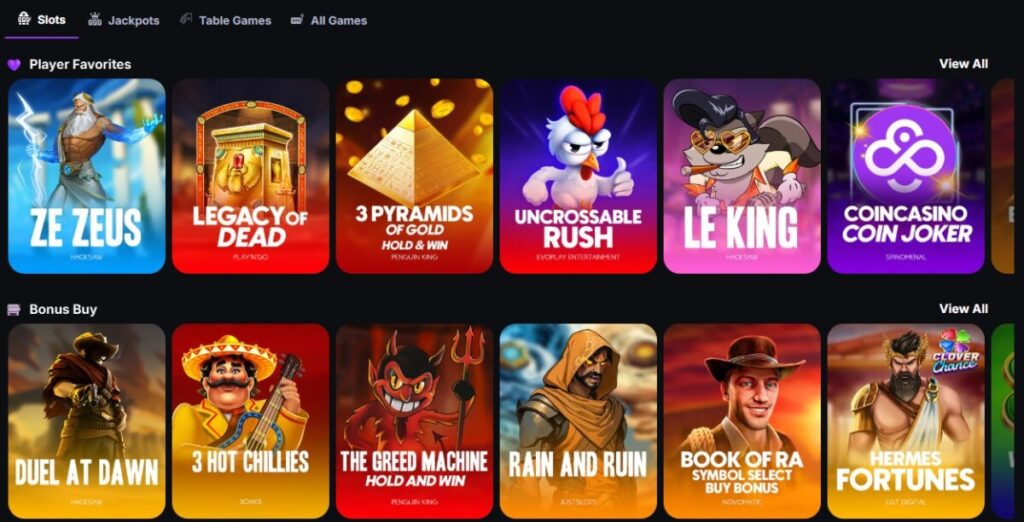The height and width of the screenshot is (522, 1024).
Task: Launch CoinCasino Coin Joker game
Action: [906, 176]
